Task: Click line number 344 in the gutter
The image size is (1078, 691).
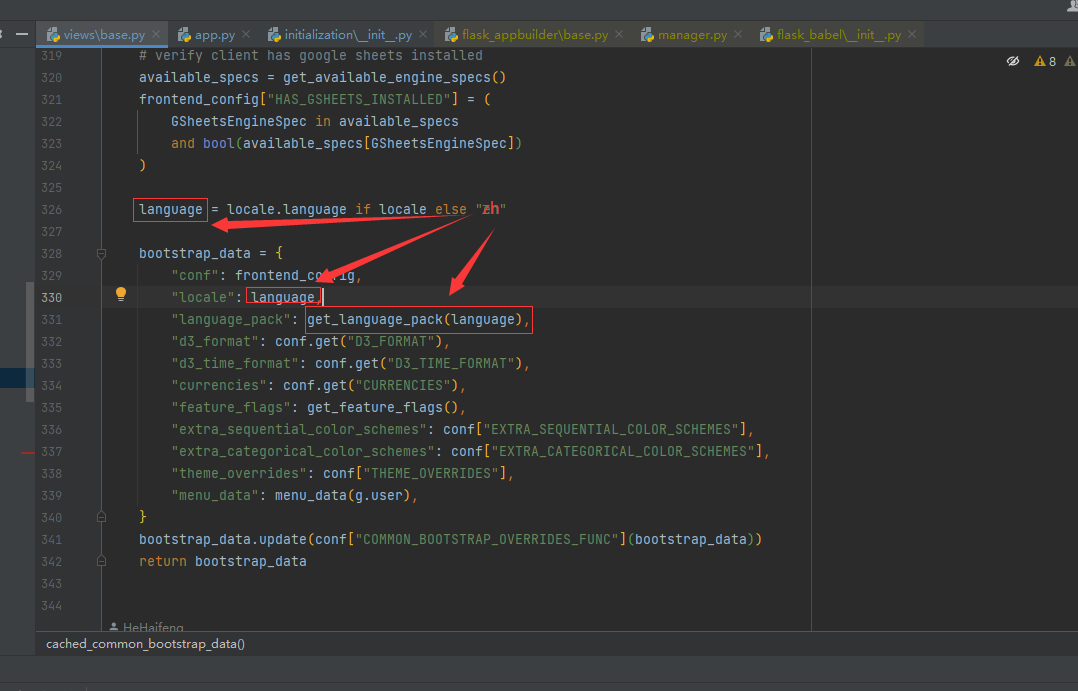Action: coord(52,606)
